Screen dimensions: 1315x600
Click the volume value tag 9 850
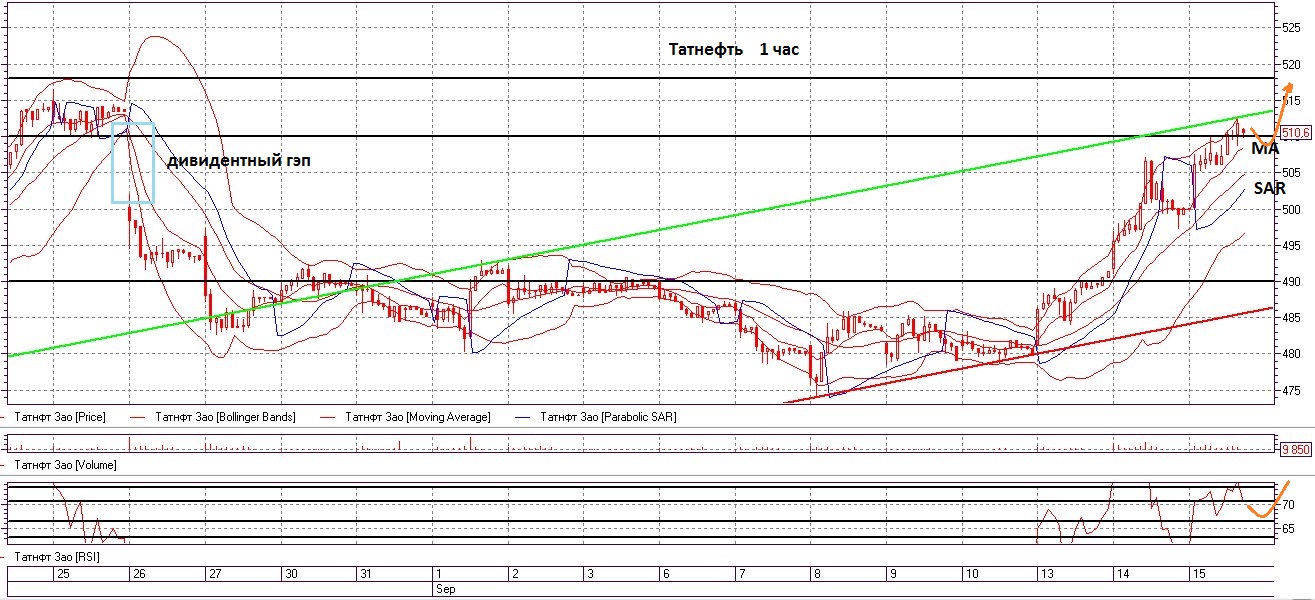pos(1295,450)
